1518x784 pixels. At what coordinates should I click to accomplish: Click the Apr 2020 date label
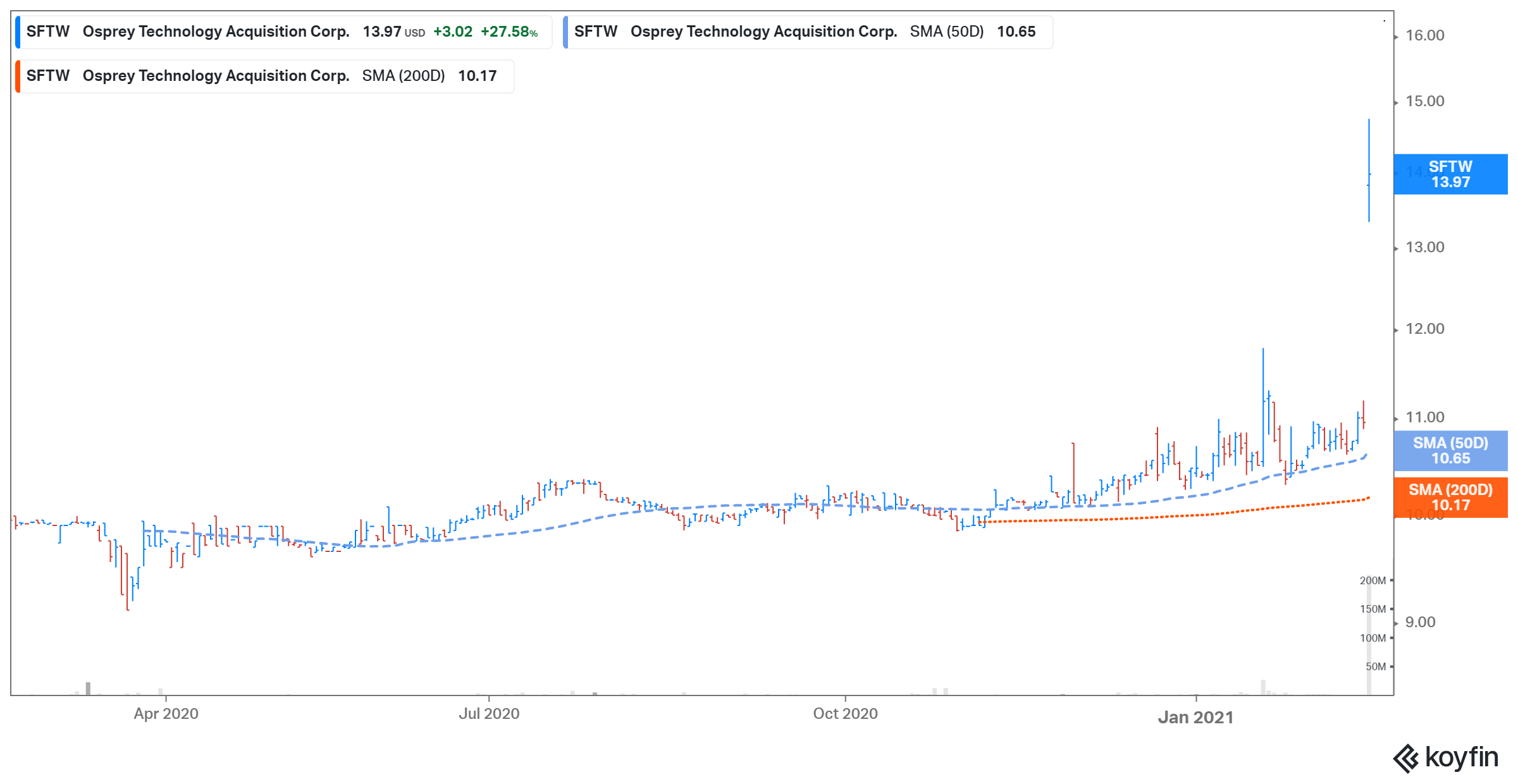166,714
